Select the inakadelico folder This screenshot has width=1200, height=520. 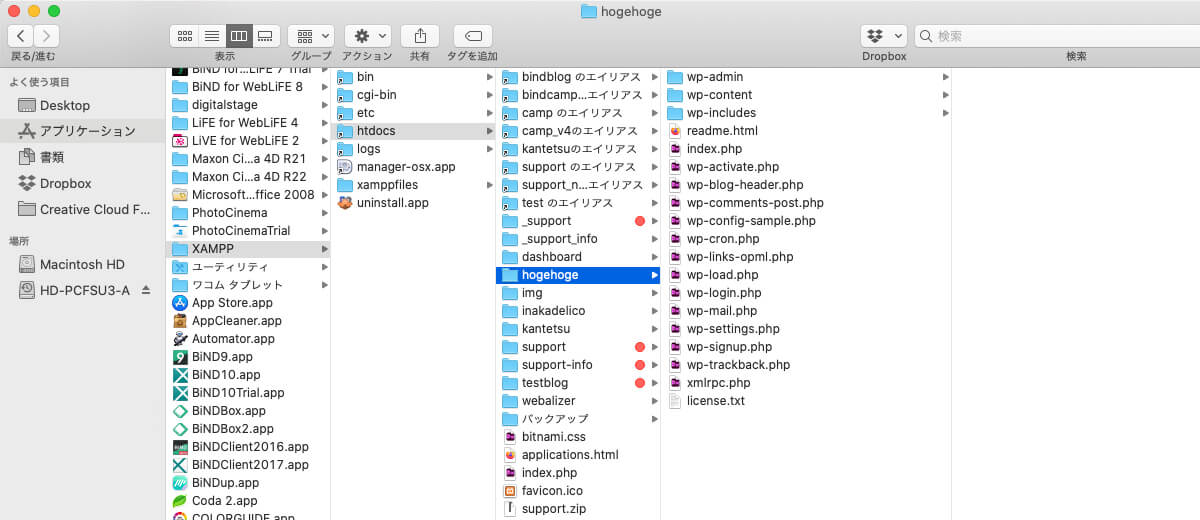578,311
